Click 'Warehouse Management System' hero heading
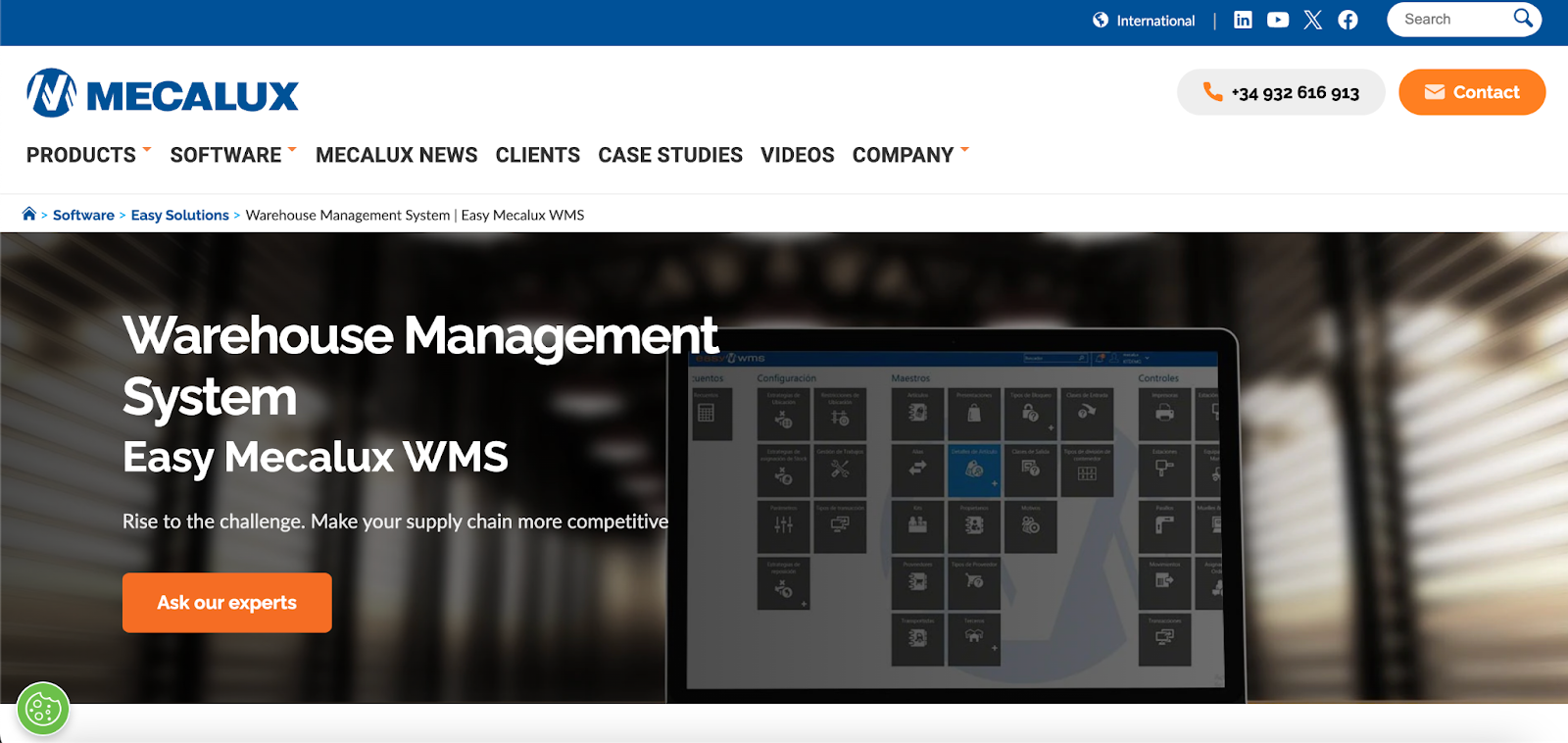1568x743 pixels. [x=420, y=366]
